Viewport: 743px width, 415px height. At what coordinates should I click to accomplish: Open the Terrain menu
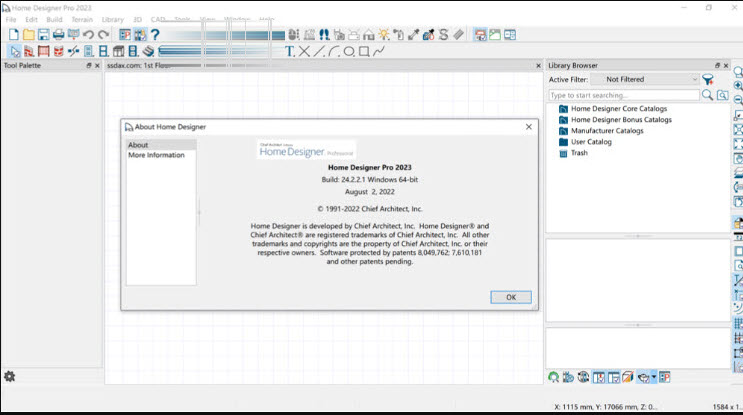[82, 19]
